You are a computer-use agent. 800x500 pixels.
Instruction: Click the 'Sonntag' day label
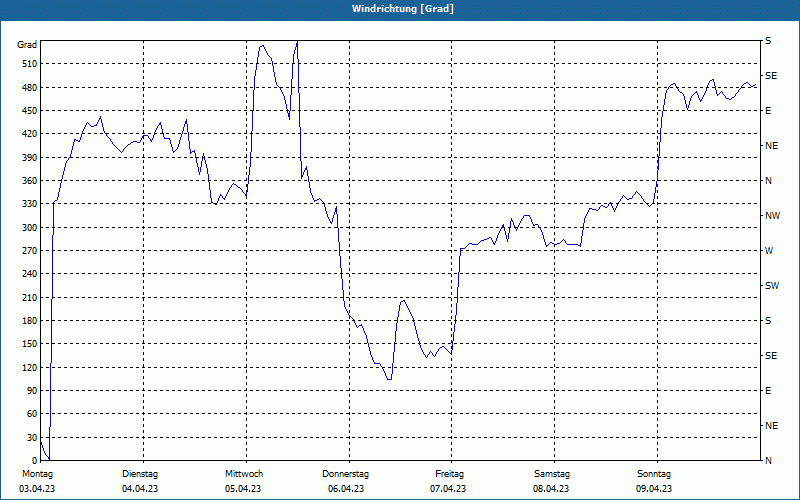tap(654, 474)
